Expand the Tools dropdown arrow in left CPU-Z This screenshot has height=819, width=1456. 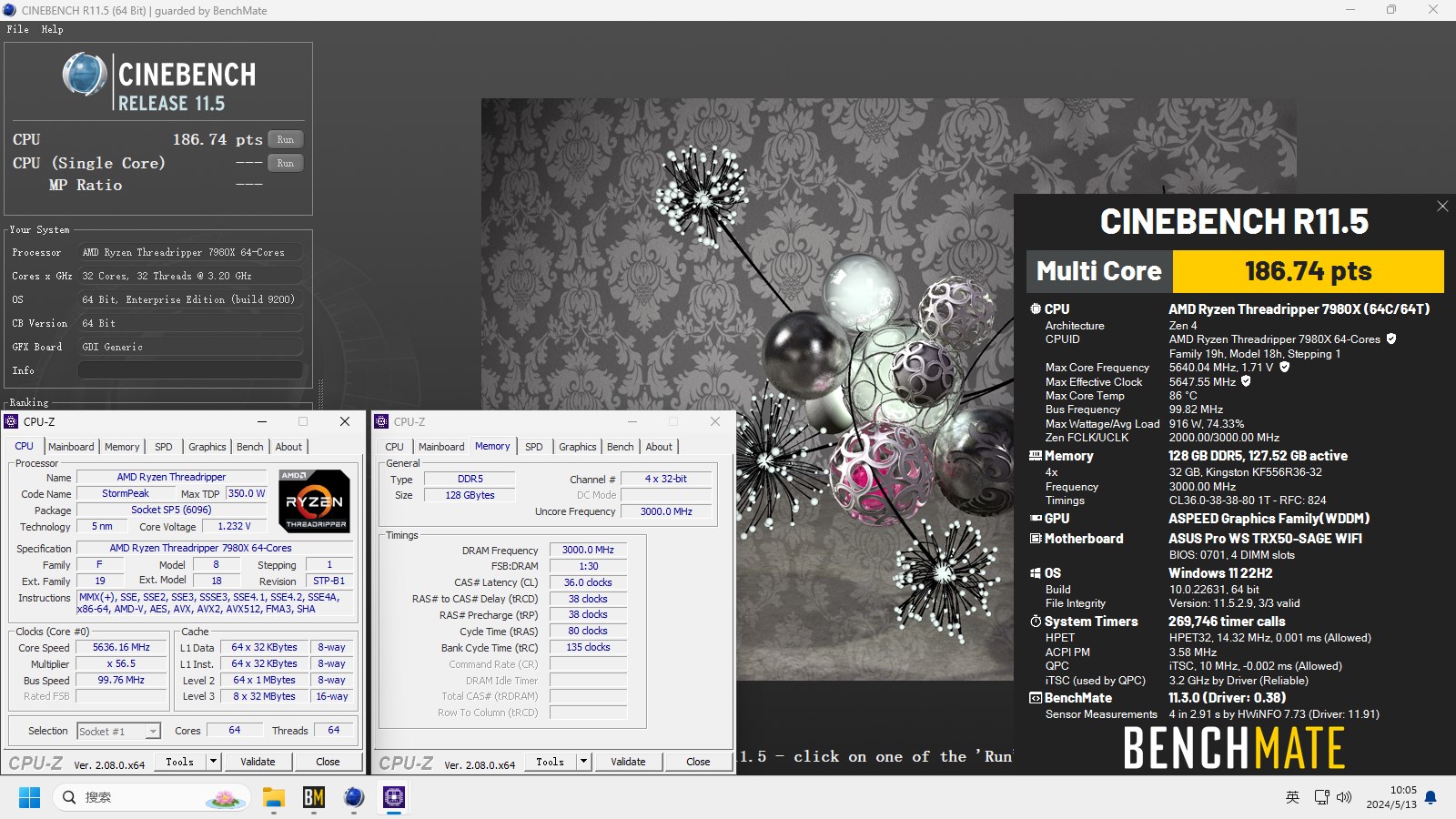click(213, 762)
